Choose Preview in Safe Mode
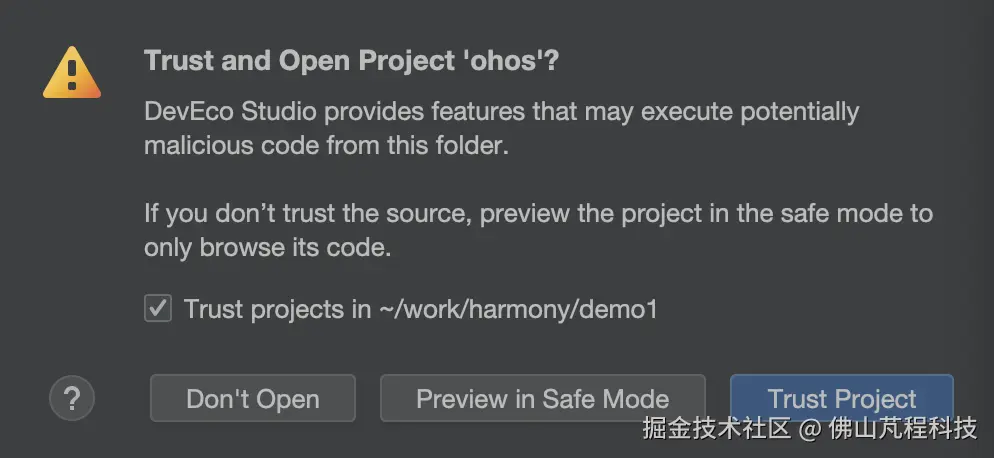Viewport: 994px width, 458px height. (542, 399)
